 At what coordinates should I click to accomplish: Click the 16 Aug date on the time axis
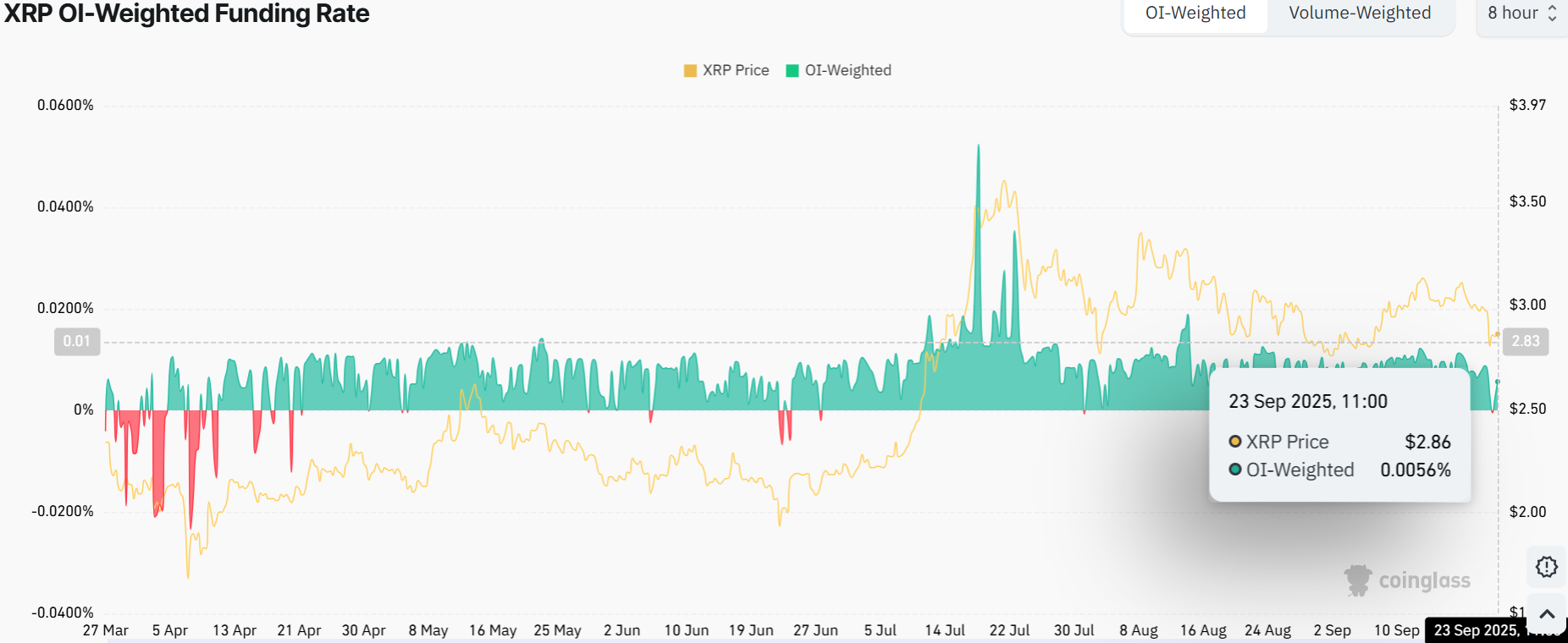(x=1203, y=630)
